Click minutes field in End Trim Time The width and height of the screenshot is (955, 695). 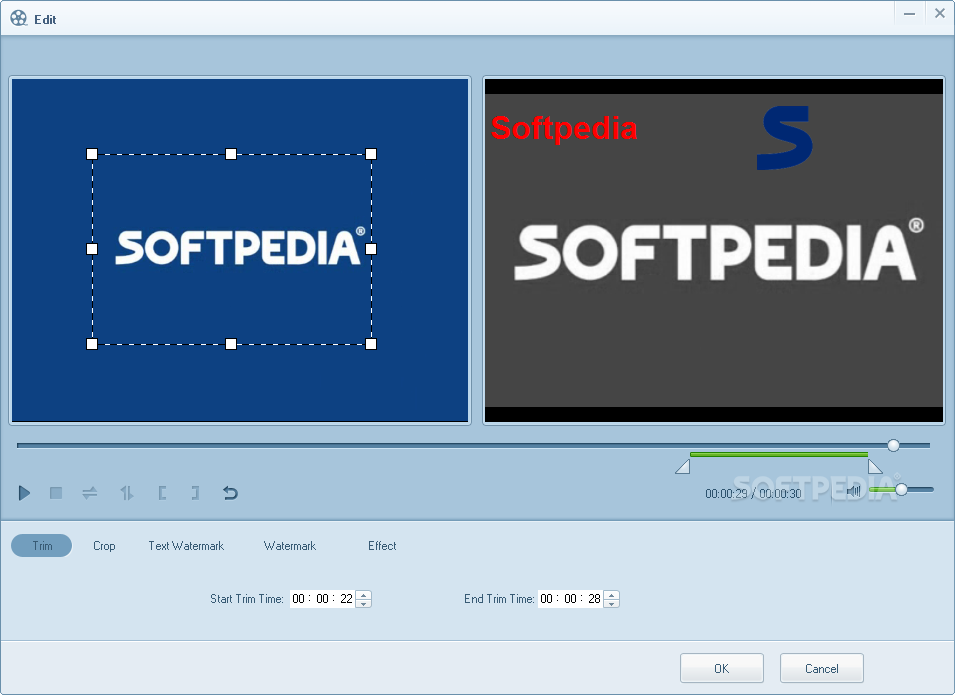[x=570, y=599]
